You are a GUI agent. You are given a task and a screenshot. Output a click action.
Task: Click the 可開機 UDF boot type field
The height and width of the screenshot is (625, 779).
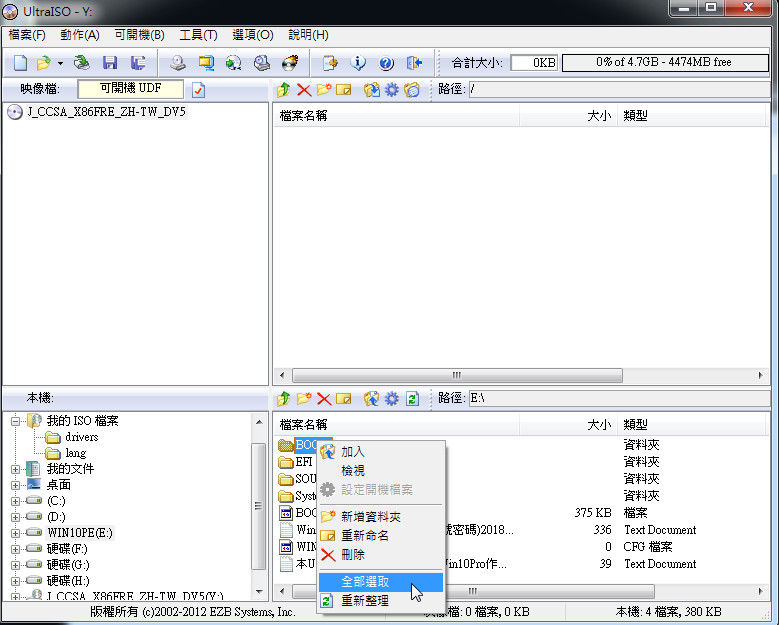click(130, 90)
